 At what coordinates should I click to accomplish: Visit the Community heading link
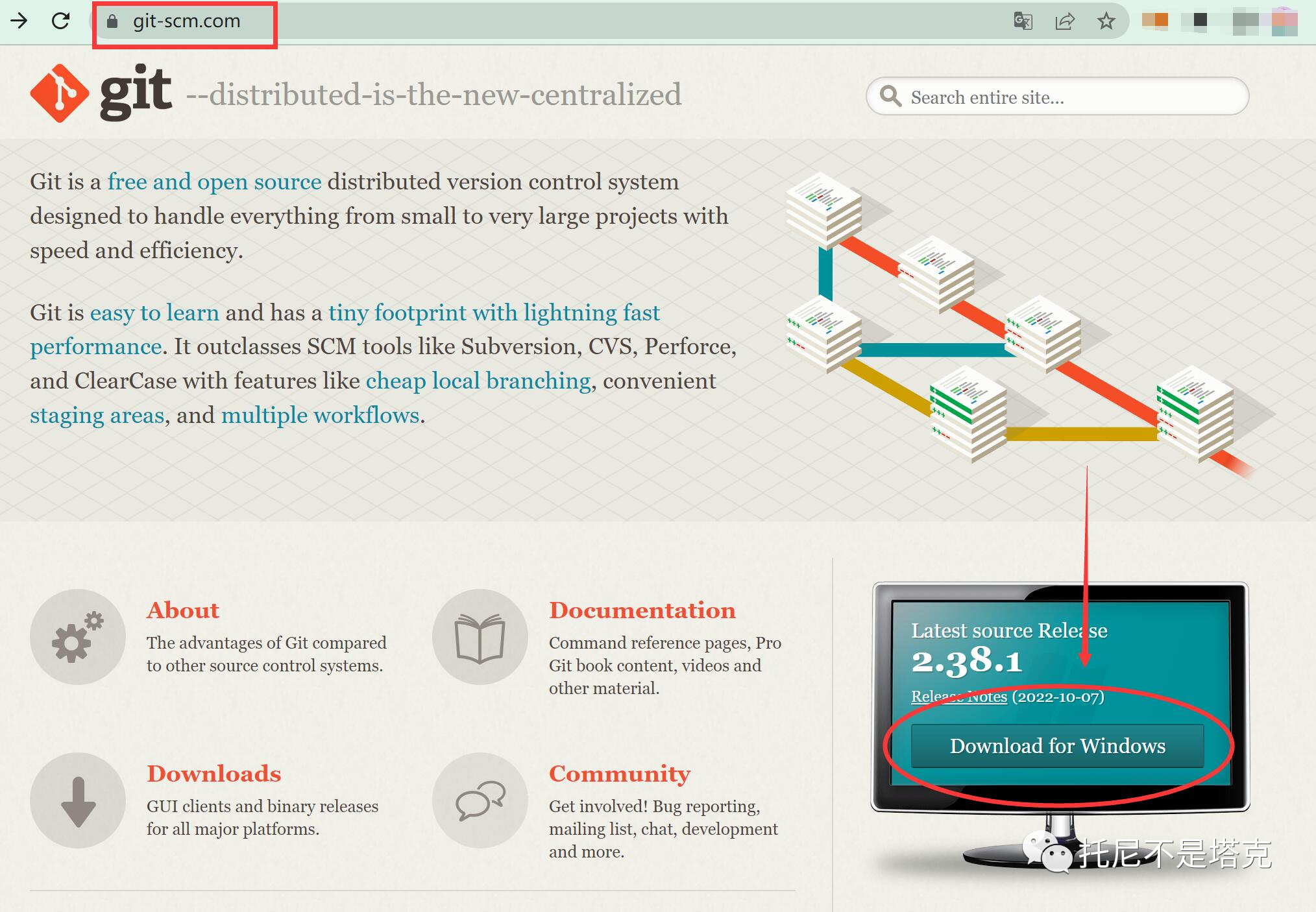point(619,774)
